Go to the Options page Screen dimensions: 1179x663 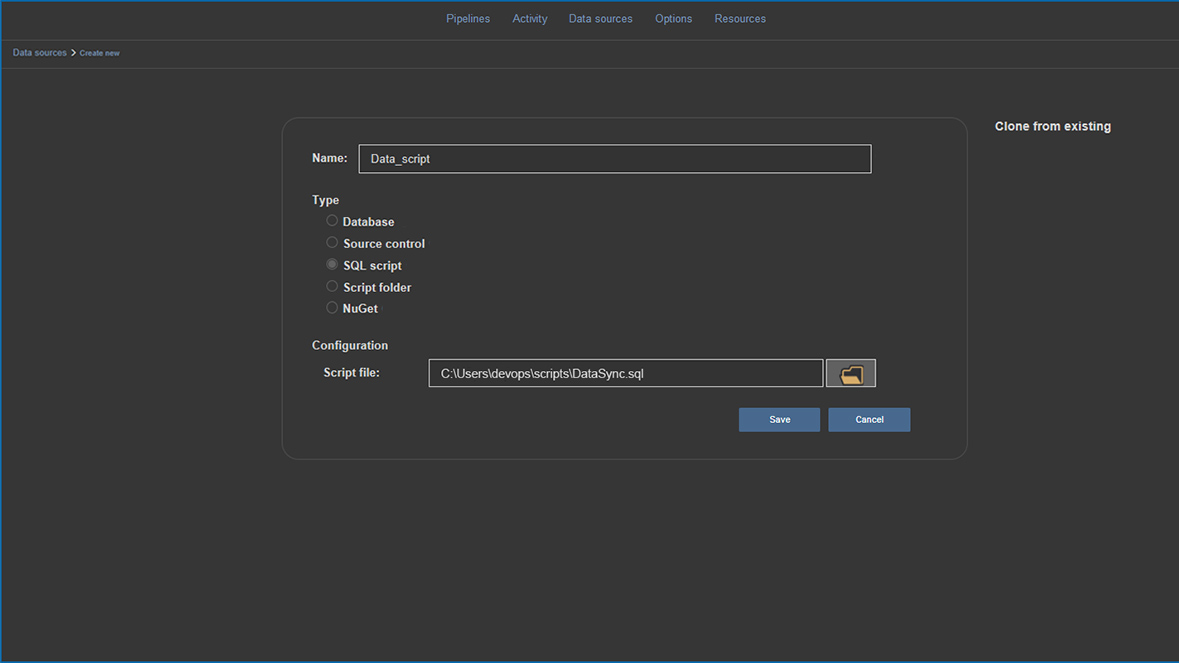(x=673, y=18)
